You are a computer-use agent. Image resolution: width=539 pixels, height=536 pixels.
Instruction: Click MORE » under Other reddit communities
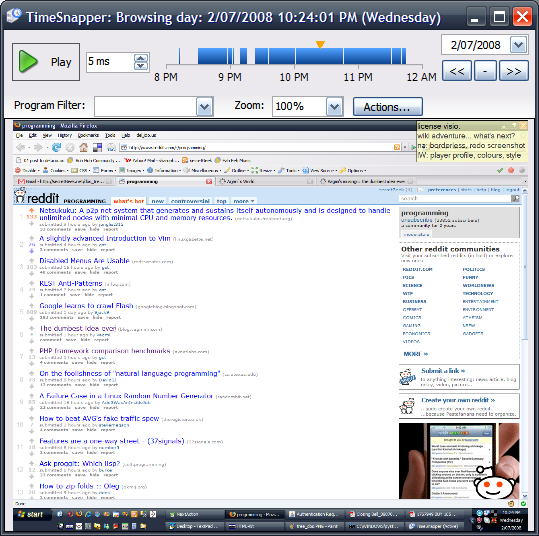click(x=416, y=354)
